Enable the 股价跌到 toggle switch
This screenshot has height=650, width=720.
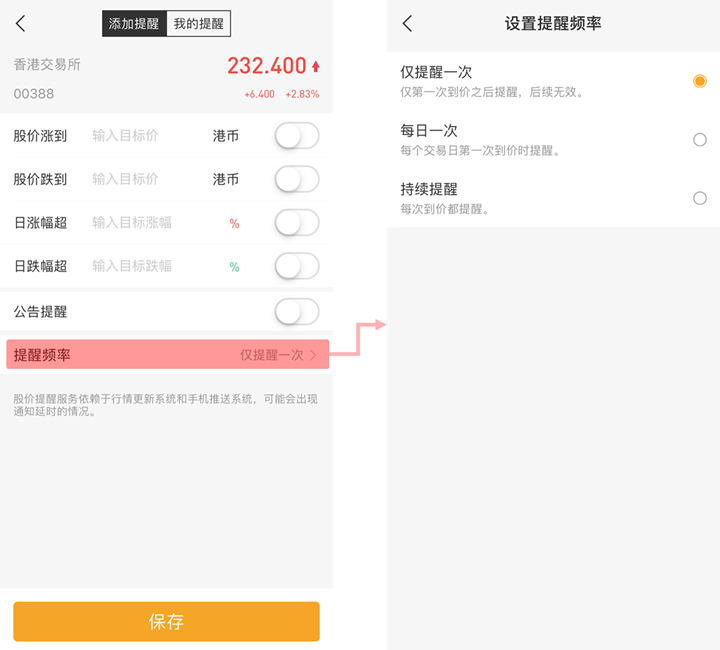coord(297,179)
